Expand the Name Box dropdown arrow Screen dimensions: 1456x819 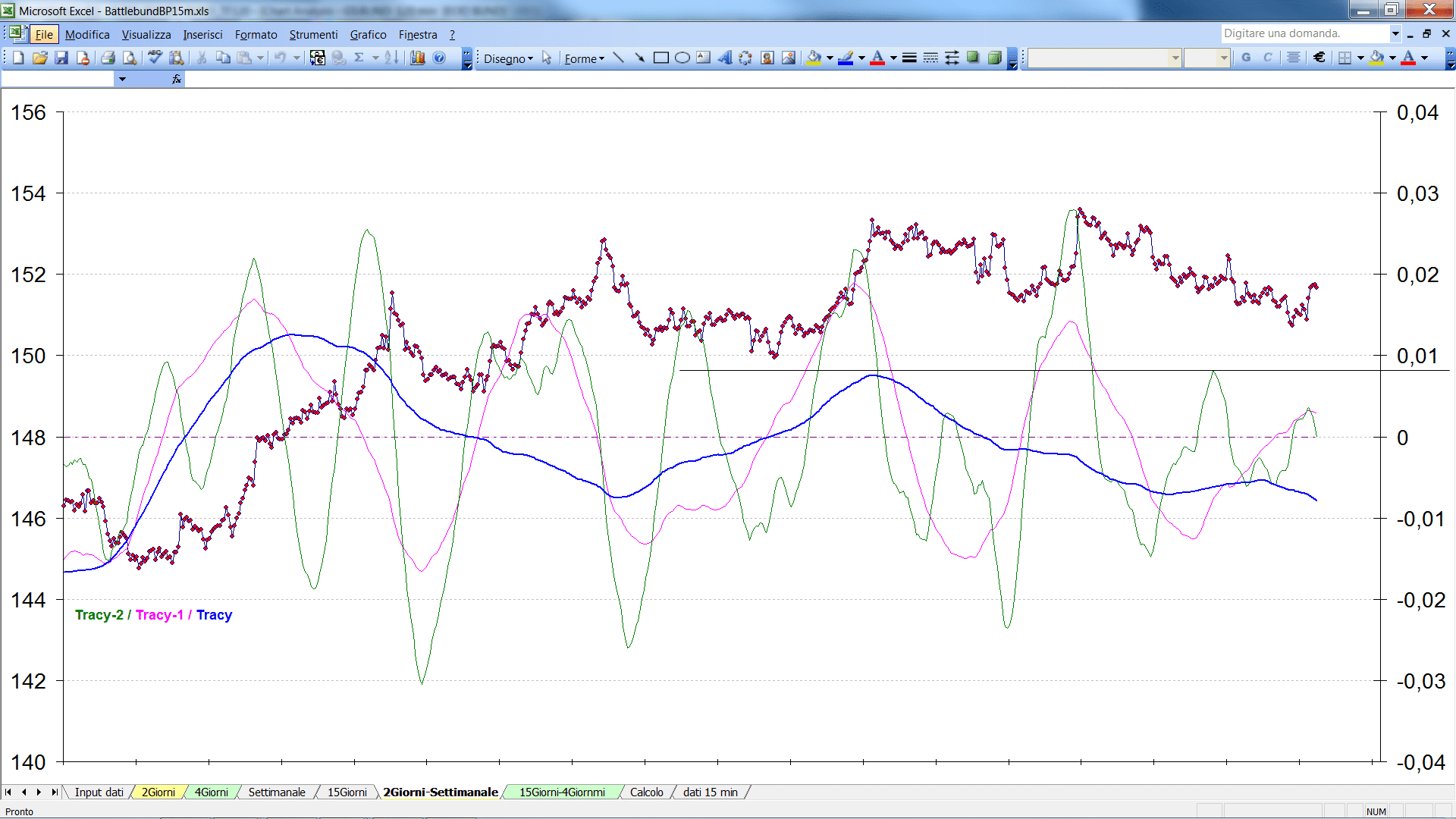(x=121, y=79)
